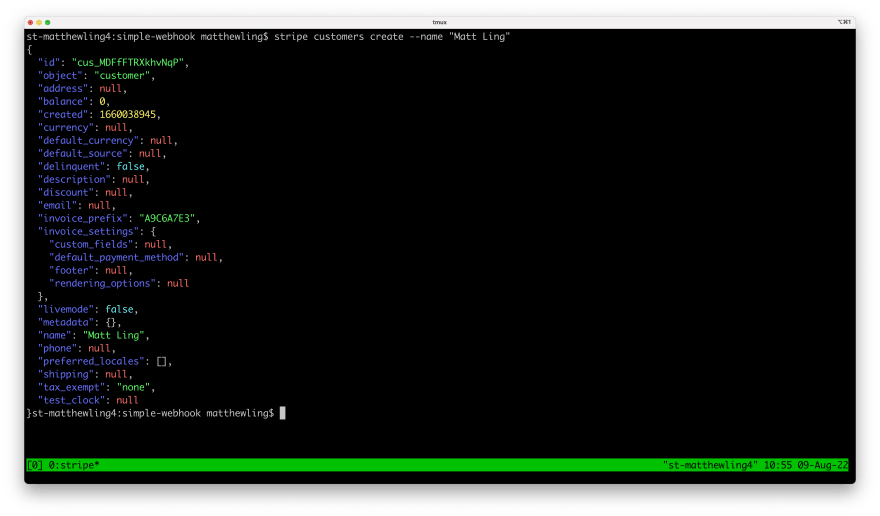This screenshot has width=880, height=516.
Task: Click the green maximize window button
Action: click(x=48, y=22)
